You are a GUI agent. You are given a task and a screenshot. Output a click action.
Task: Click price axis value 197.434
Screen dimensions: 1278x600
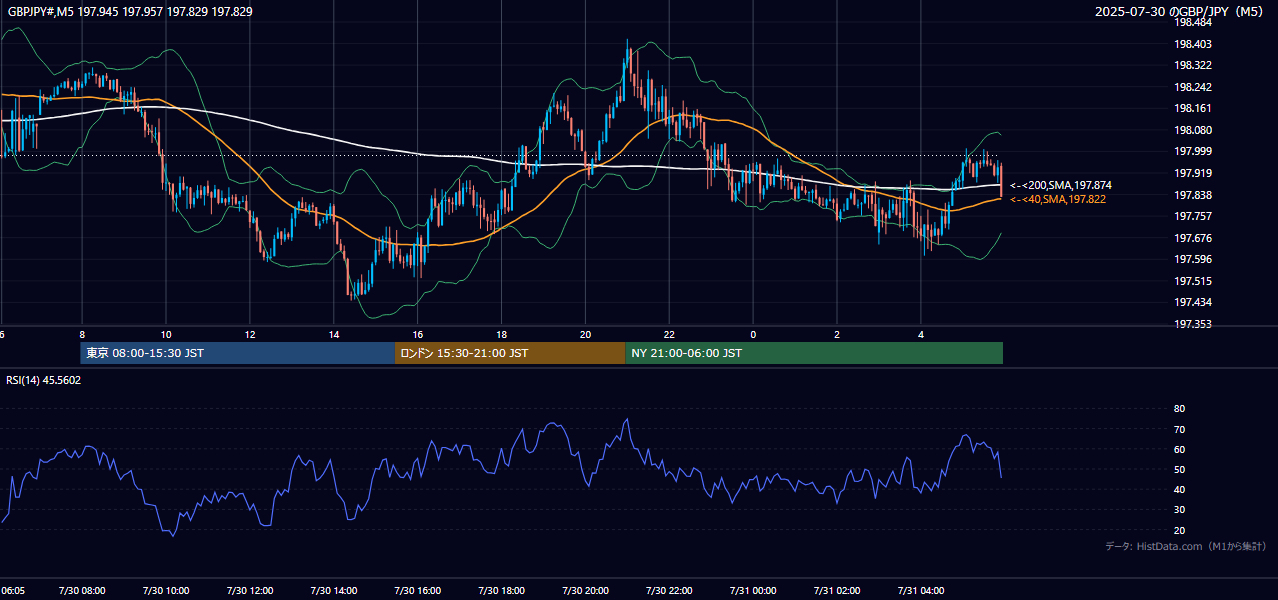pyautogui.click(x=1192, y=302)
